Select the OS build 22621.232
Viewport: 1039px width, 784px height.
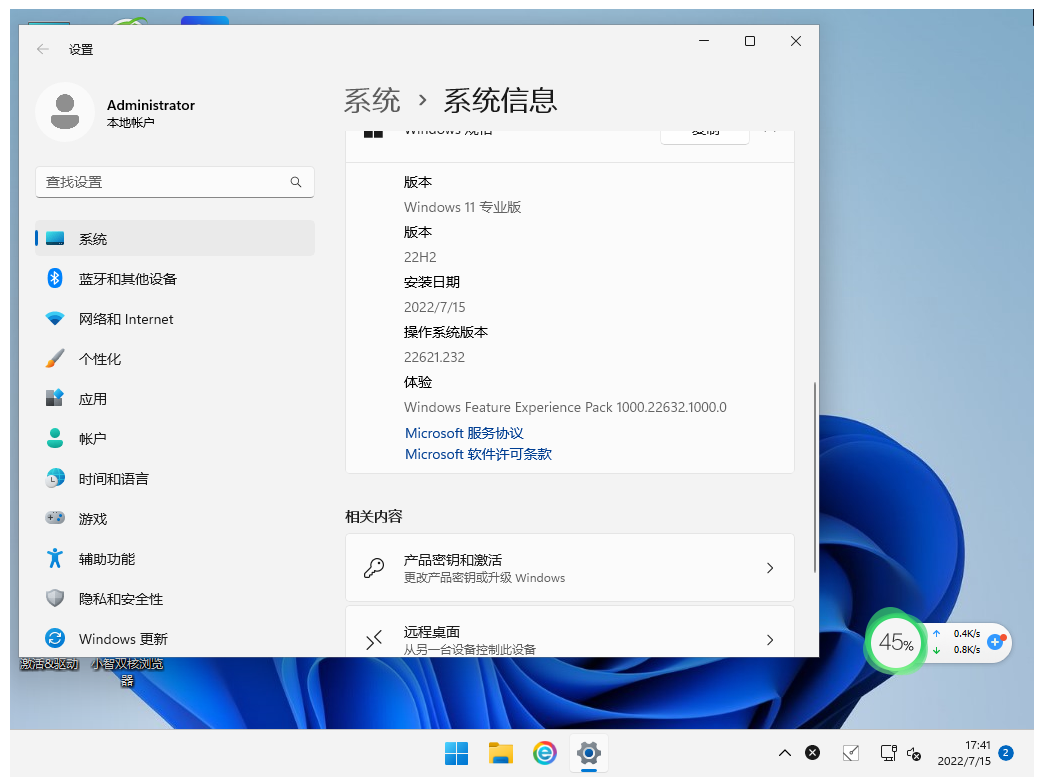435,357
